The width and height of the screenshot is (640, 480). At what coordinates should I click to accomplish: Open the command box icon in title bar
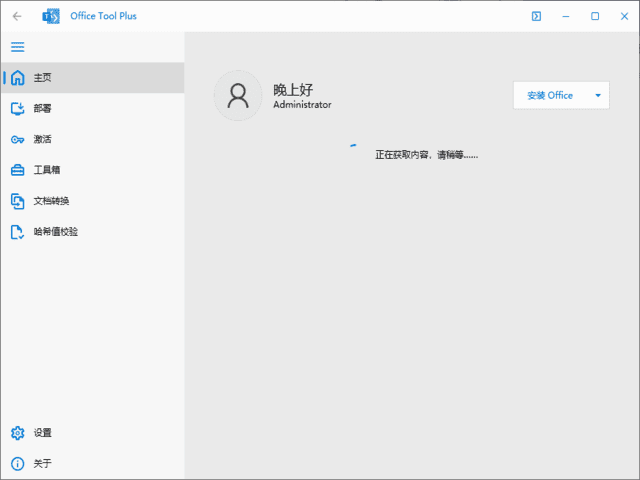pos(536,16)
